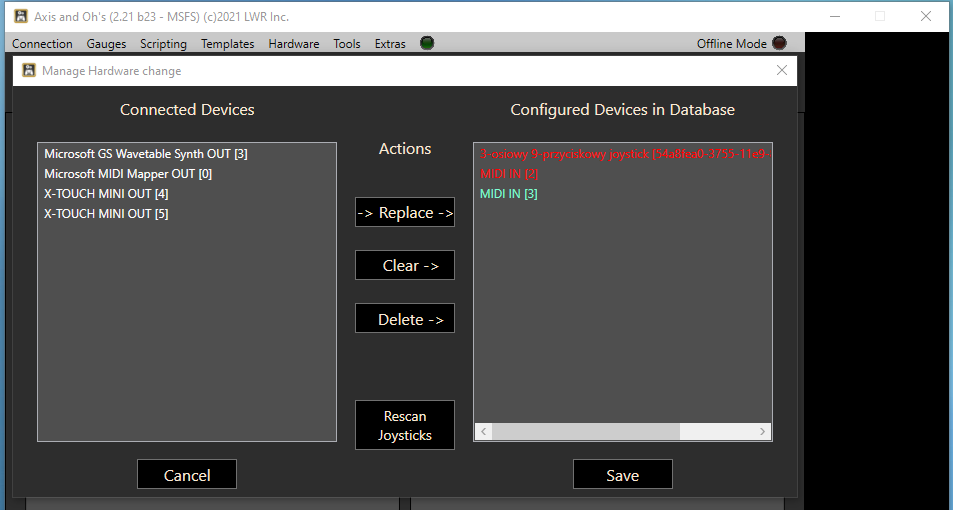Image resolution: width=953 pixels, height=510 pixels.
Task: Click the green connection status LED
Action: pyautogui.click(x=427, y=43)
